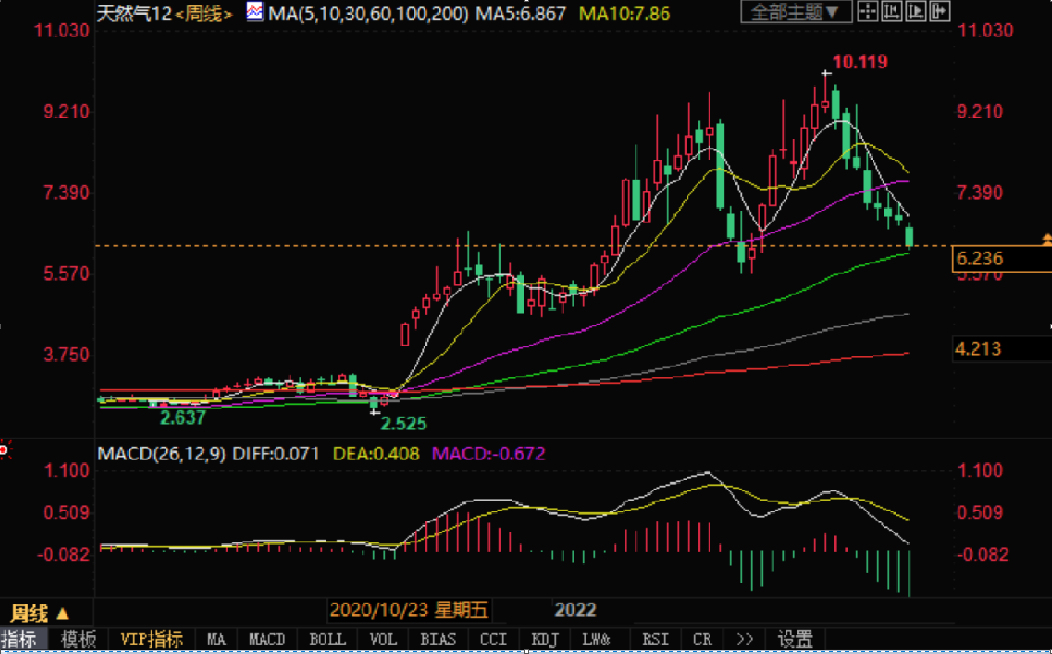Click the 2020/10/23 date marker on timeline

point(407,610)
